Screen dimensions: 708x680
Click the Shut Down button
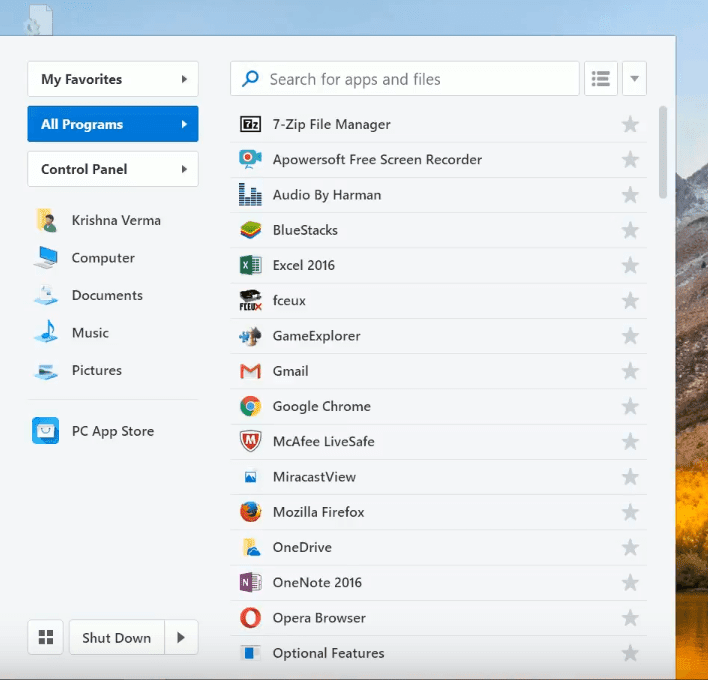(x=116, y=638)
